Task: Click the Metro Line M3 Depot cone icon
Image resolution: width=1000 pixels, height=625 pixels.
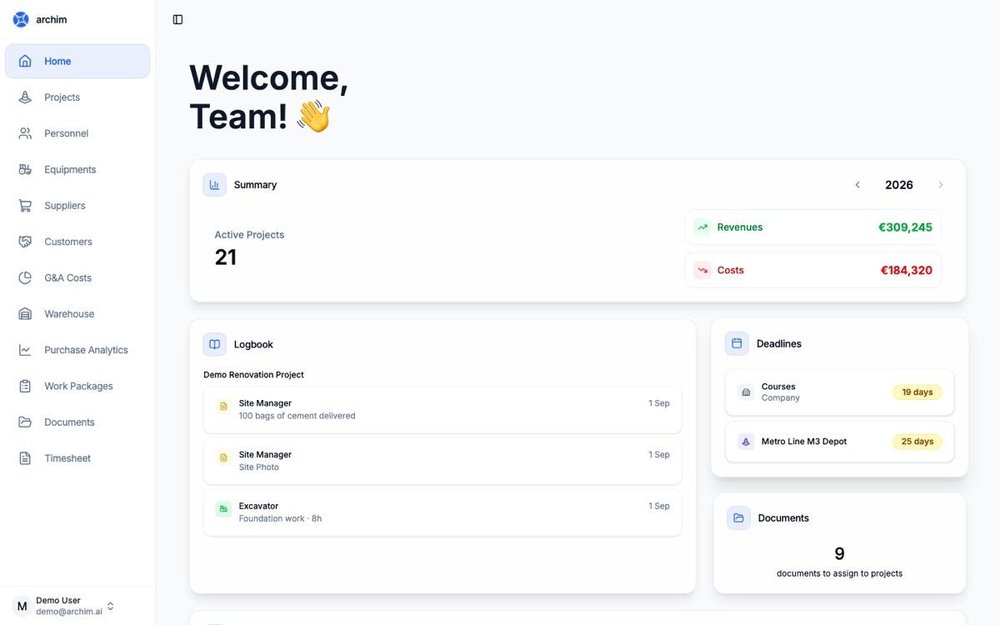Action: (746, 441)
